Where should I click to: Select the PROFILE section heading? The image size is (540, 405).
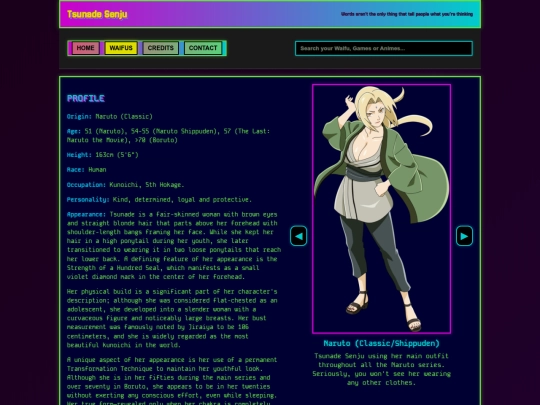(x=86, y=98)
